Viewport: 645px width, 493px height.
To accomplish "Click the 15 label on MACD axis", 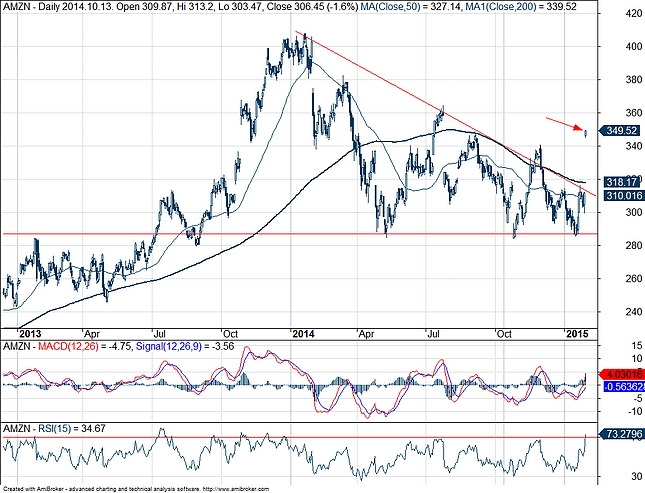I will (637, 345).
